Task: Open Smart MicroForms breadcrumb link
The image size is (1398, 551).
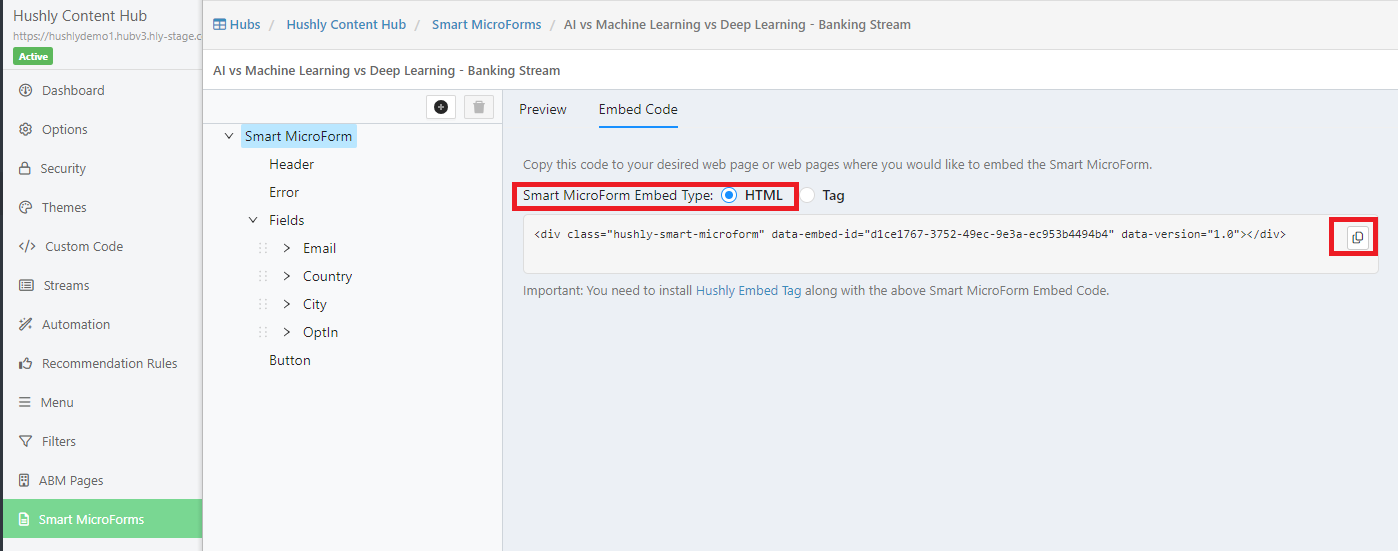Action: 486,24
